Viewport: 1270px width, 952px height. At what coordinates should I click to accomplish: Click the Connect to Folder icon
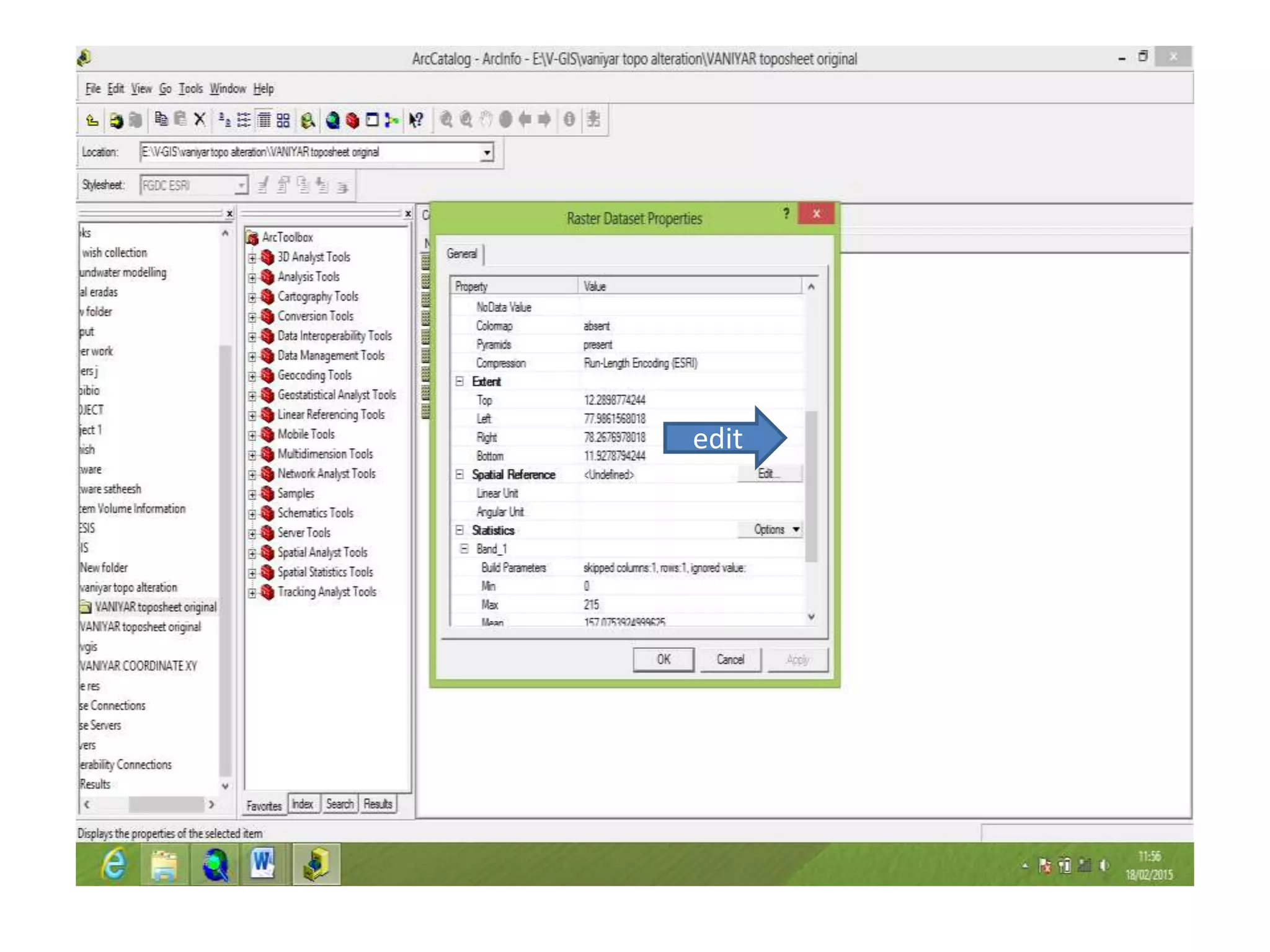[116, 120]
